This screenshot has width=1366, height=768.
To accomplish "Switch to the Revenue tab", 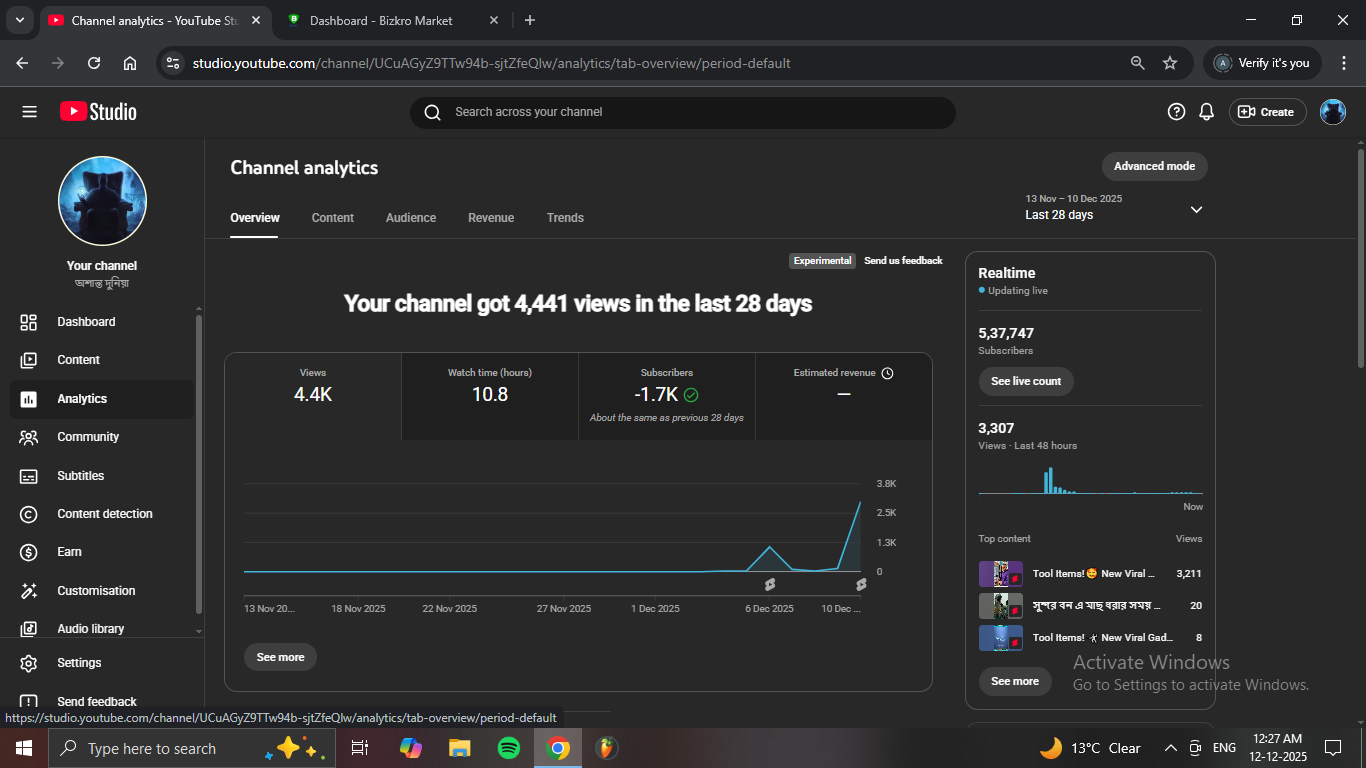I will click(491, 218).
